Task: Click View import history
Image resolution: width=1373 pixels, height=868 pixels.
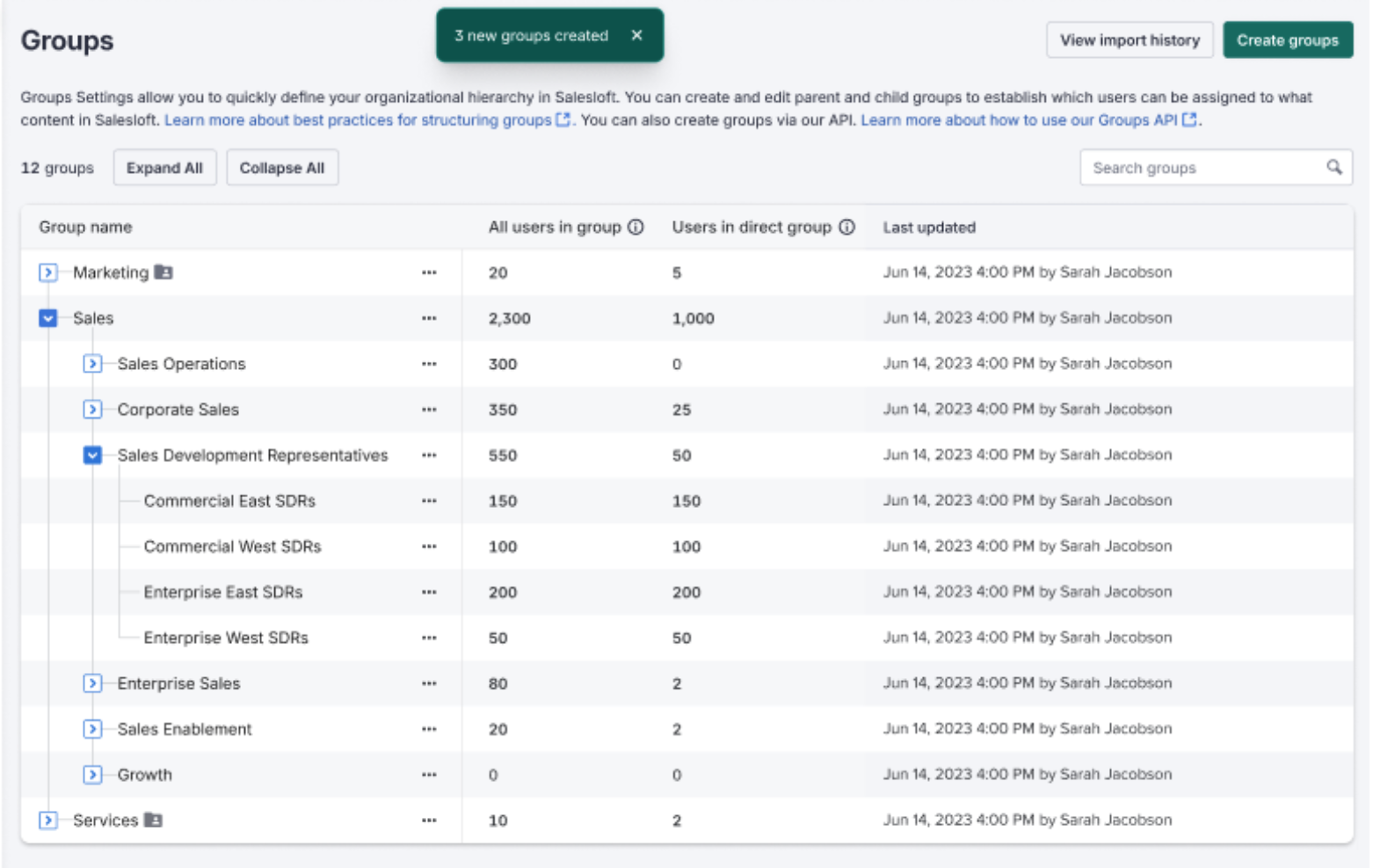Action: coord(1130,40)
